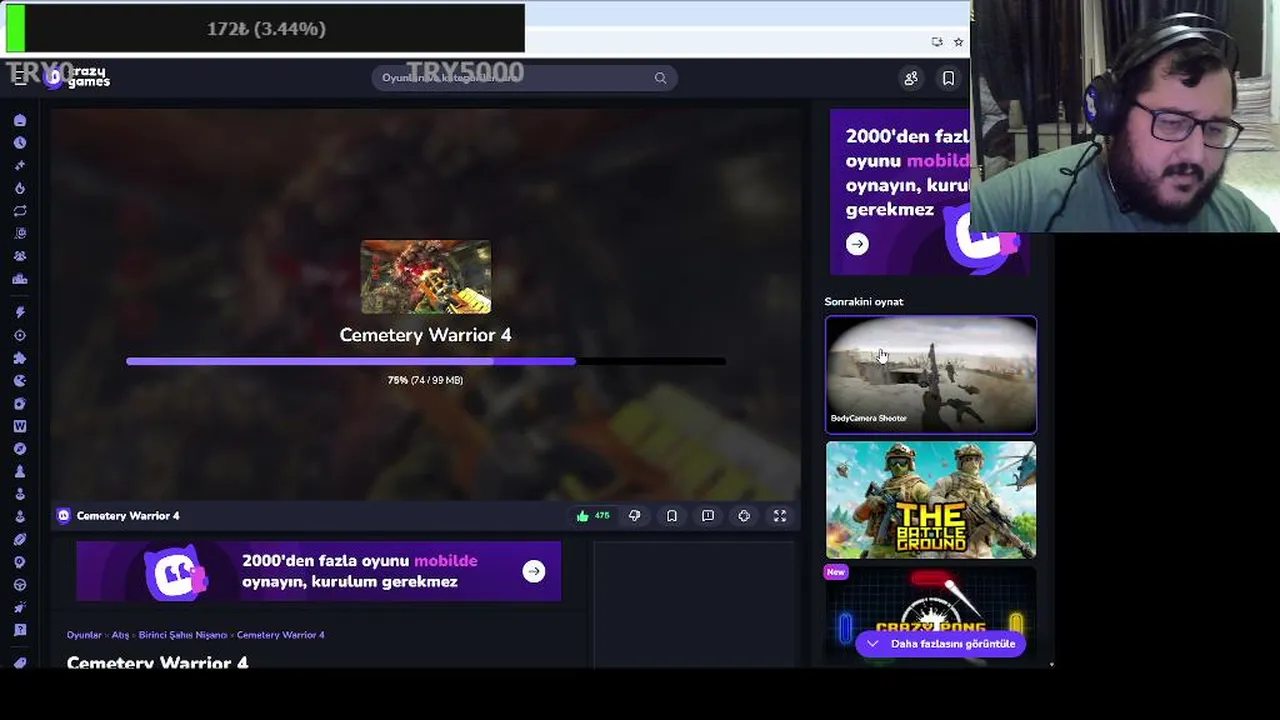Click the magnifier search icon
This screenshot has width=1280, height=720.
point(660,78)
